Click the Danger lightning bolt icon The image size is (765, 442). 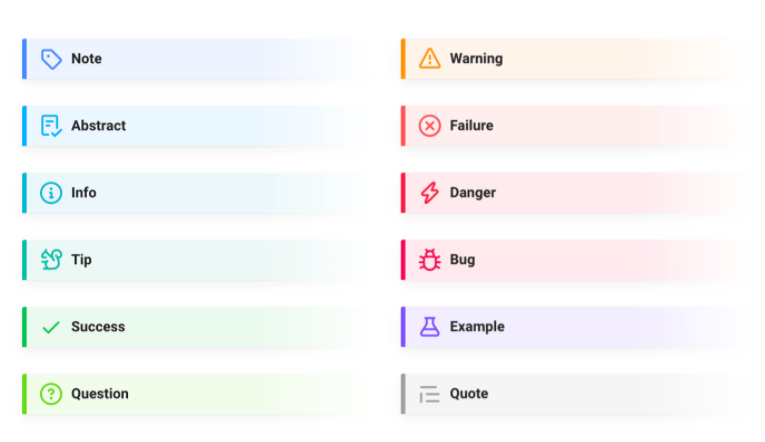point(430,193)
